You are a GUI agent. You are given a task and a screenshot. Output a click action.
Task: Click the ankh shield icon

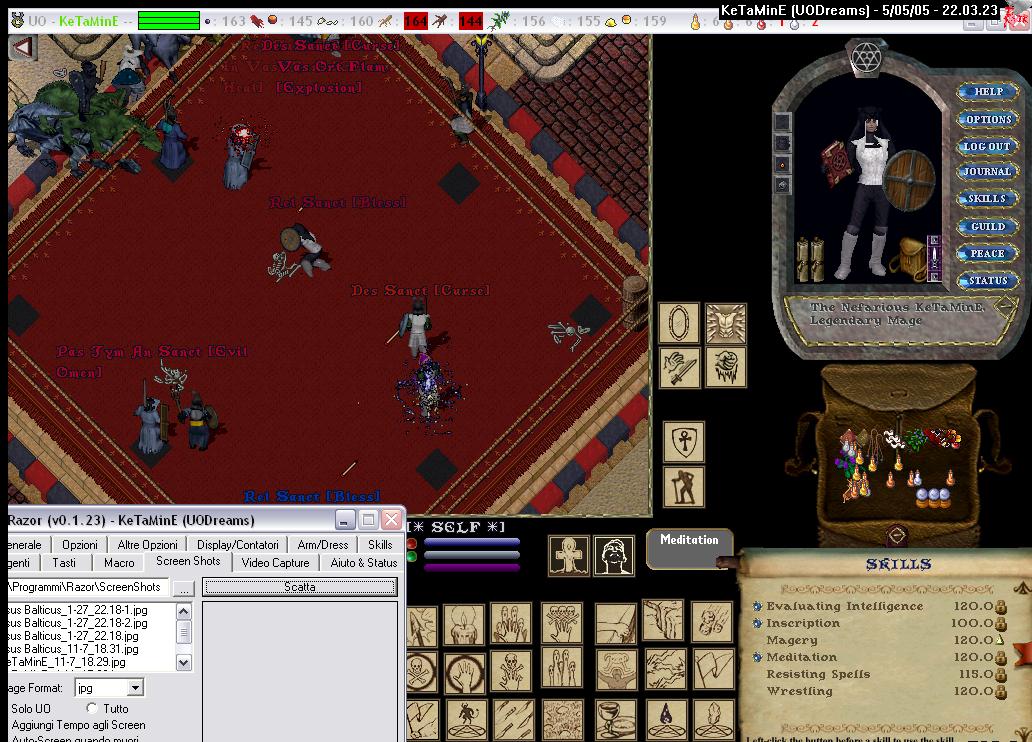pyautogui.click(x=684, y=442)
